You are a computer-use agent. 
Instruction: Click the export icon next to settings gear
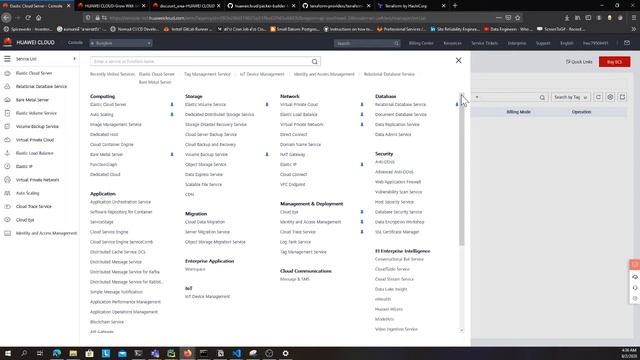622,97
